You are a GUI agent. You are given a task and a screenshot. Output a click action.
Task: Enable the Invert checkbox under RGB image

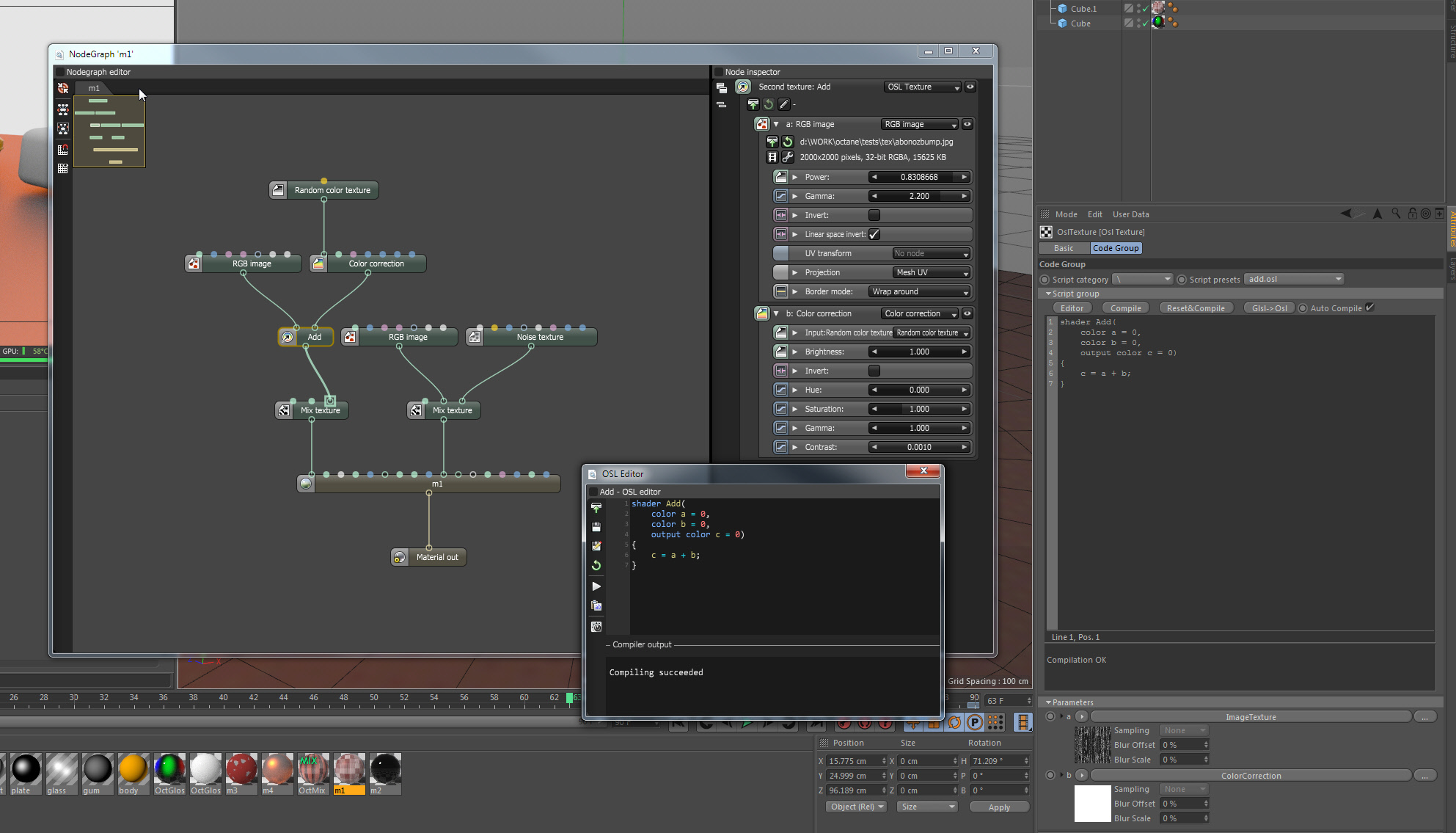pos(874,215)
